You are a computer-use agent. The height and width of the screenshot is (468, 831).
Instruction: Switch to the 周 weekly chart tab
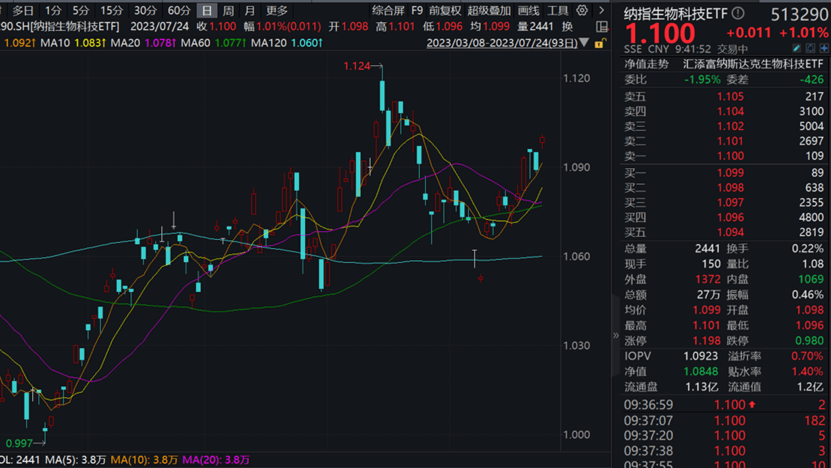click(229, 10)
